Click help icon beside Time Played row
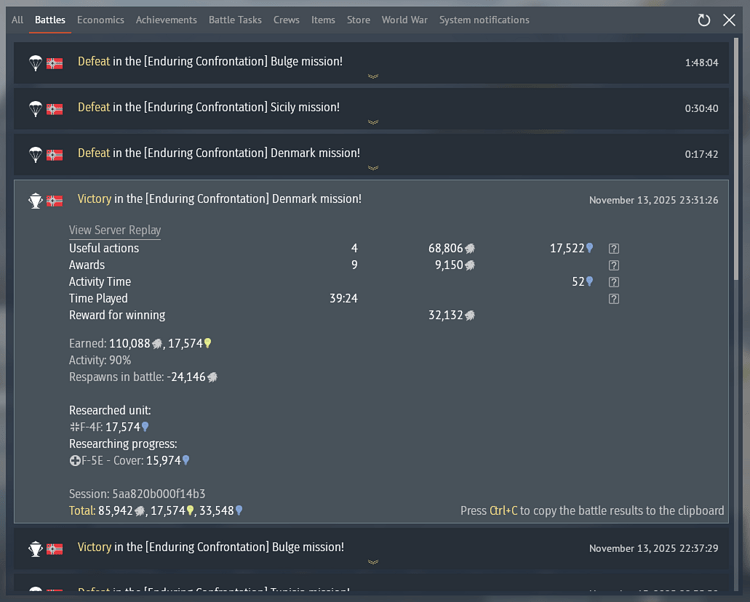Image resolution: width=750 pixels, height=602 pixels. click(614, 299)
